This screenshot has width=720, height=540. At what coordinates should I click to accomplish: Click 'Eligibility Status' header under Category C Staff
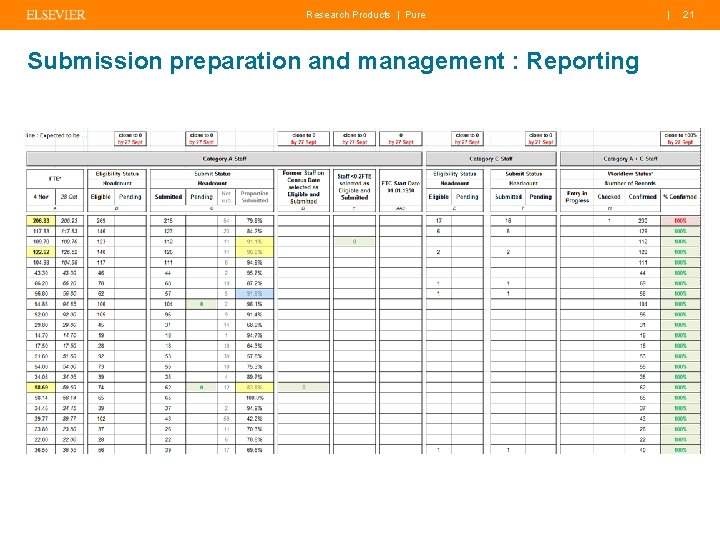click(x=455, y=174)
